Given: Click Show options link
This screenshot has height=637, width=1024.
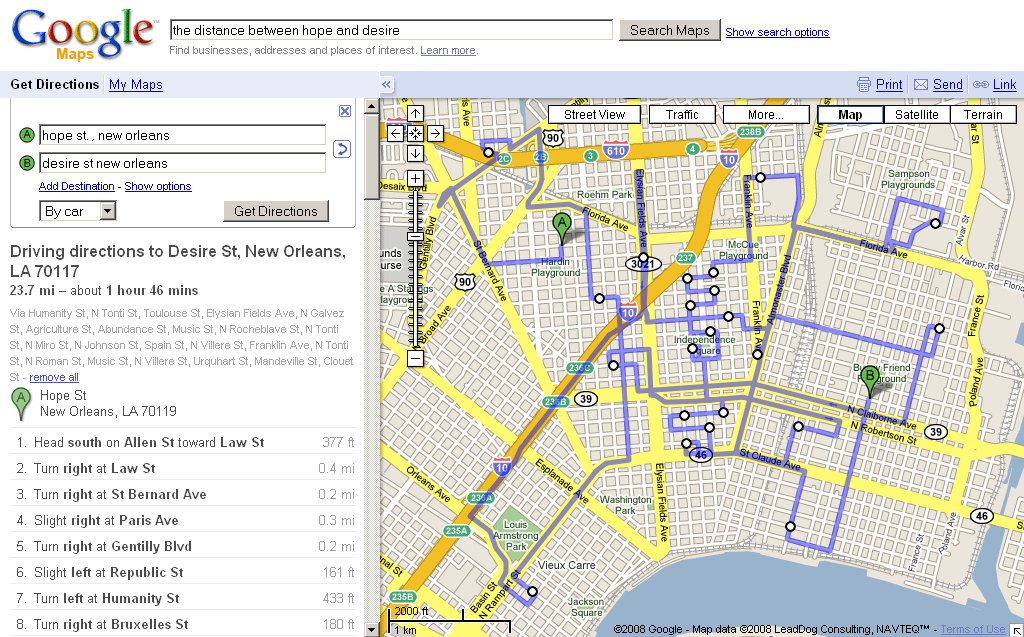Looking at the screenshot, I should (x=158, y=186).
